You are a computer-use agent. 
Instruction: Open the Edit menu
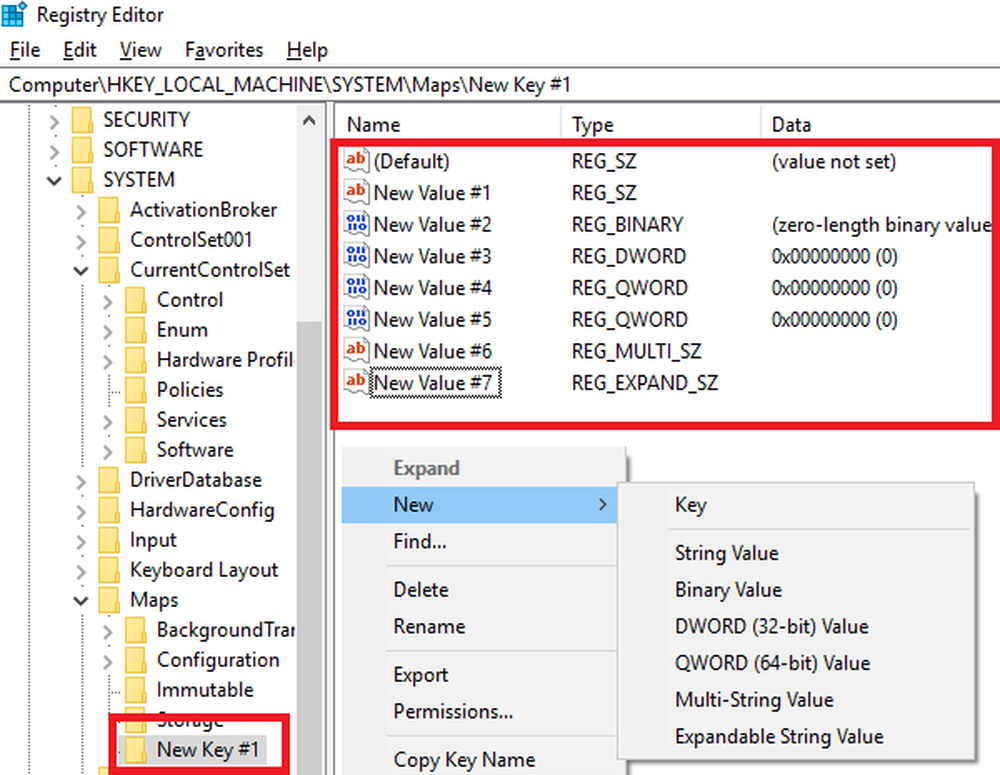click(80, 49)
